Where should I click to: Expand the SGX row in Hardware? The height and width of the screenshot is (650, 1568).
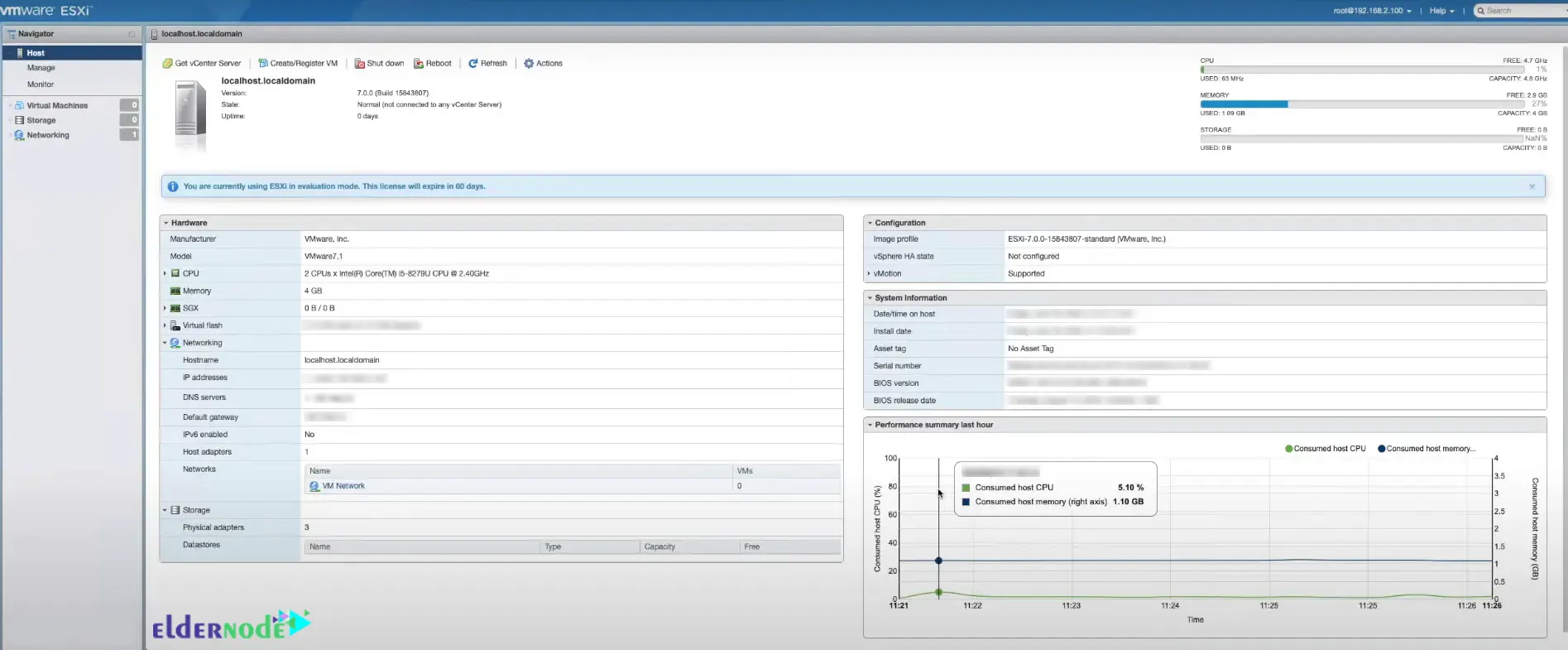(165, 308)
